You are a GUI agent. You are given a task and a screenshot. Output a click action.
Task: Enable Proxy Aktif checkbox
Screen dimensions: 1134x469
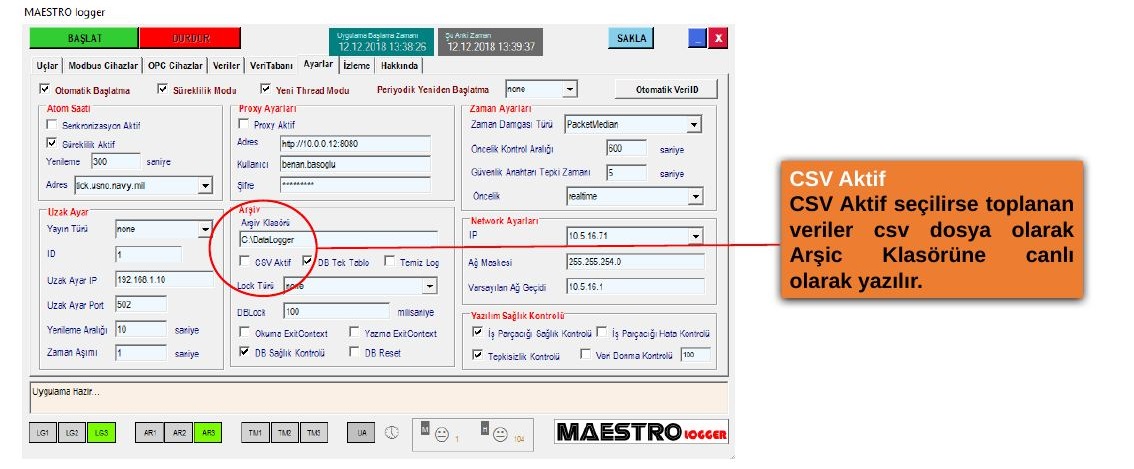click(x=244, y=124)
